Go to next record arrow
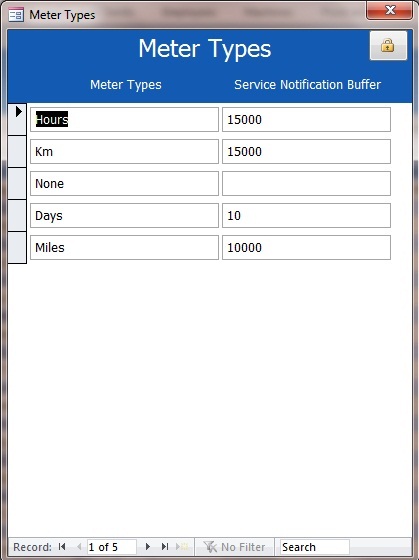The width and height of the screenshot is (419, 560). (148, 546)
